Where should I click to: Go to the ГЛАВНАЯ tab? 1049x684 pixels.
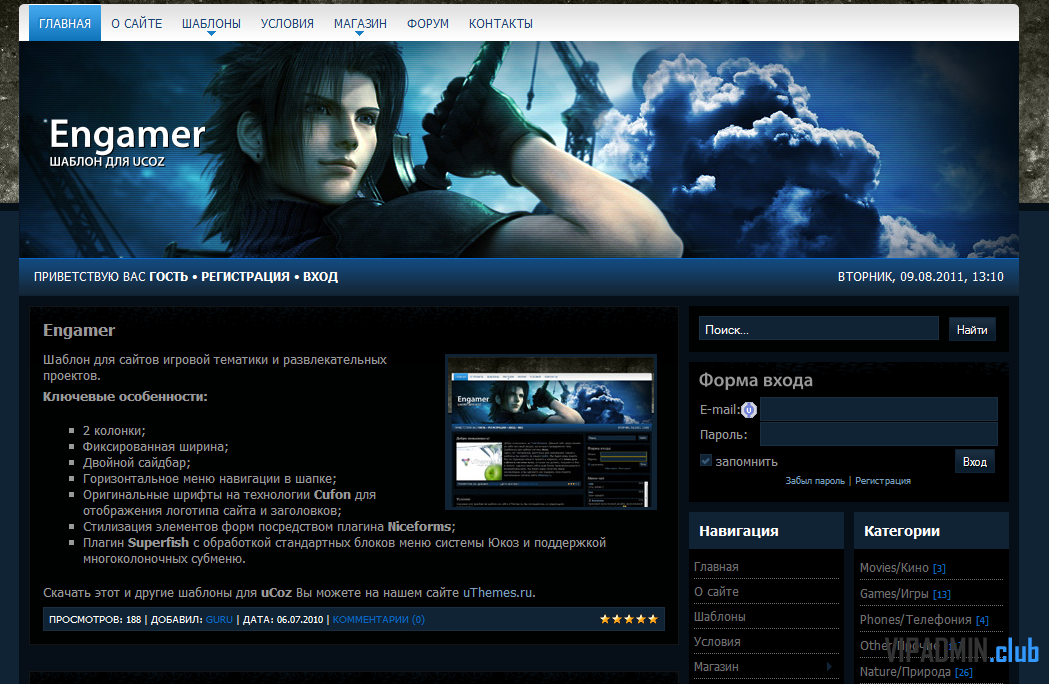[65, 23]
